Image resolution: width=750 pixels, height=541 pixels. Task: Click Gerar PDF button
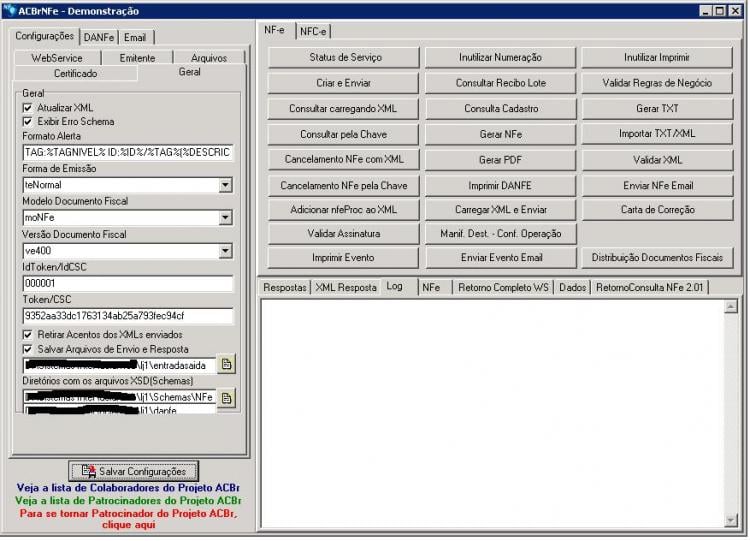click(500, 160)
